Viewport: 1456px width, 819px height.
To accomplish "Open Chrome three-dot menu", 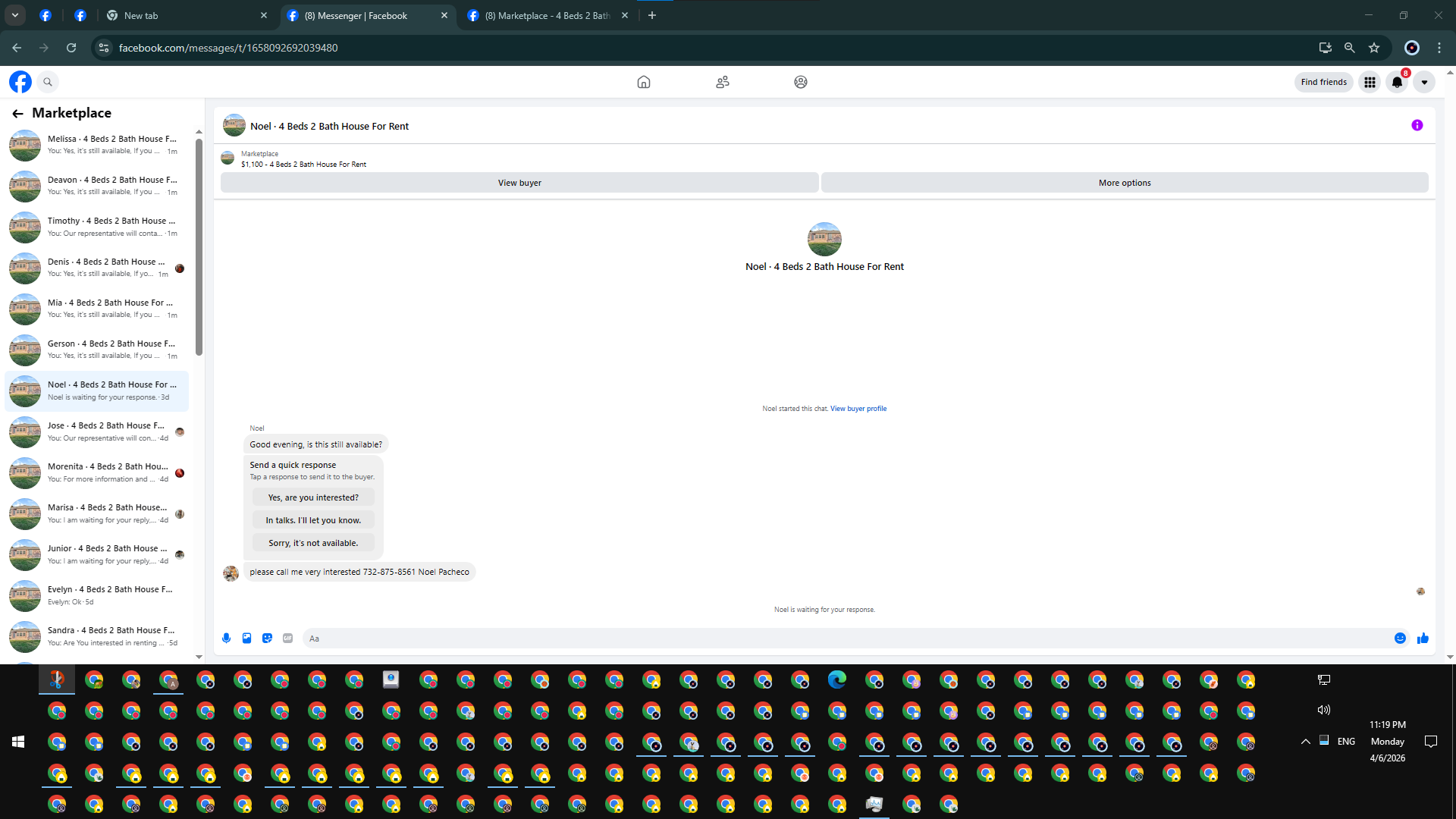I will coord(1439,48).
